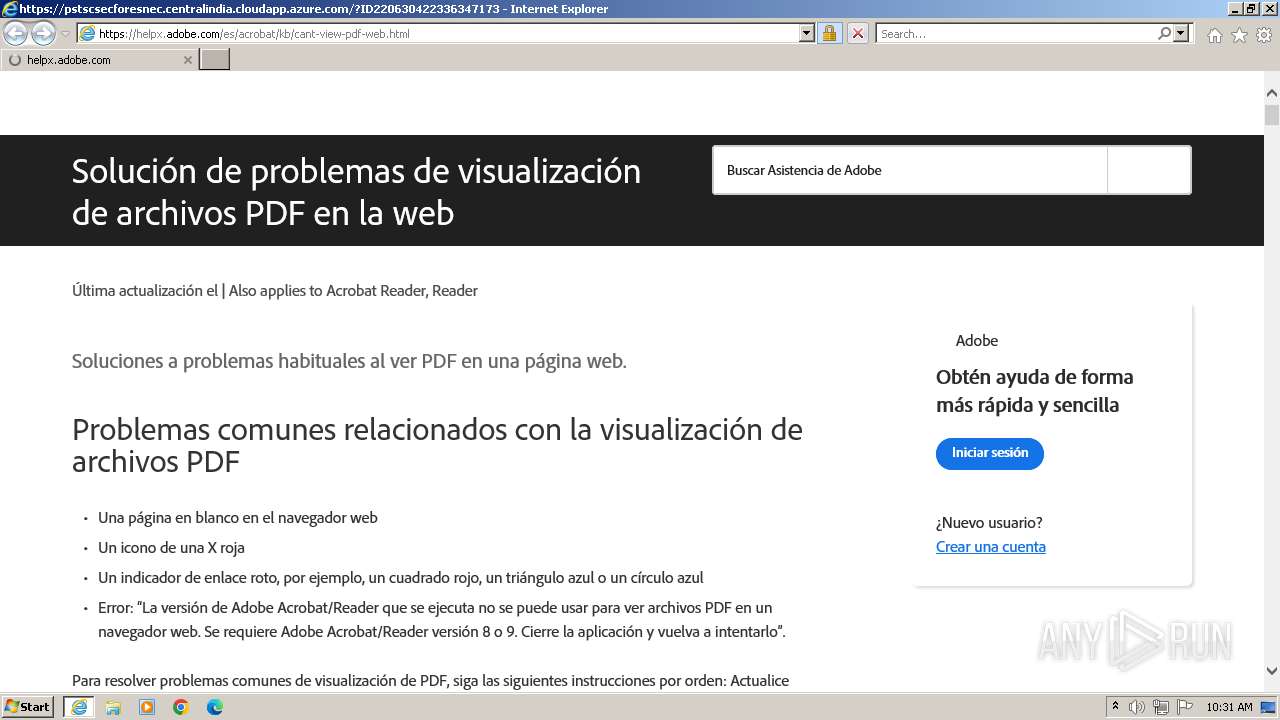Screen dimensions: 1280x720
Task: Expand the address bar autocomplete dropdown
Action: point(807,33)
